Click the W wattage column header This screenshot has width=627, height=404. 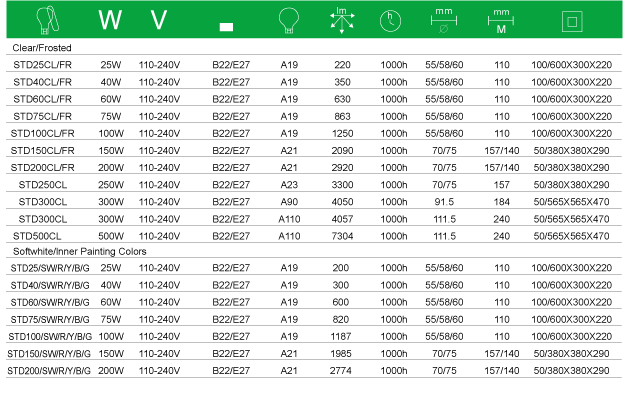(110, 19)
